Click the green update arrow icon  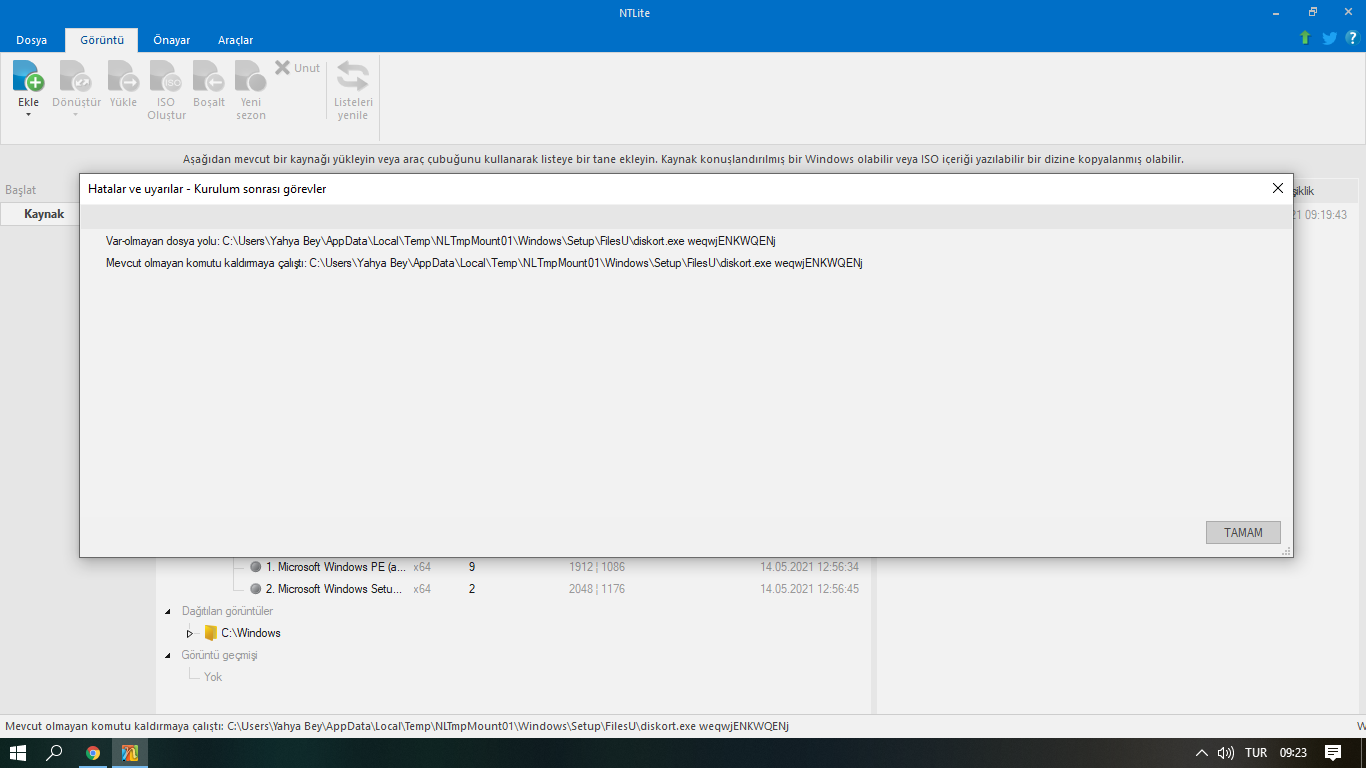[x=1305, y=38]
